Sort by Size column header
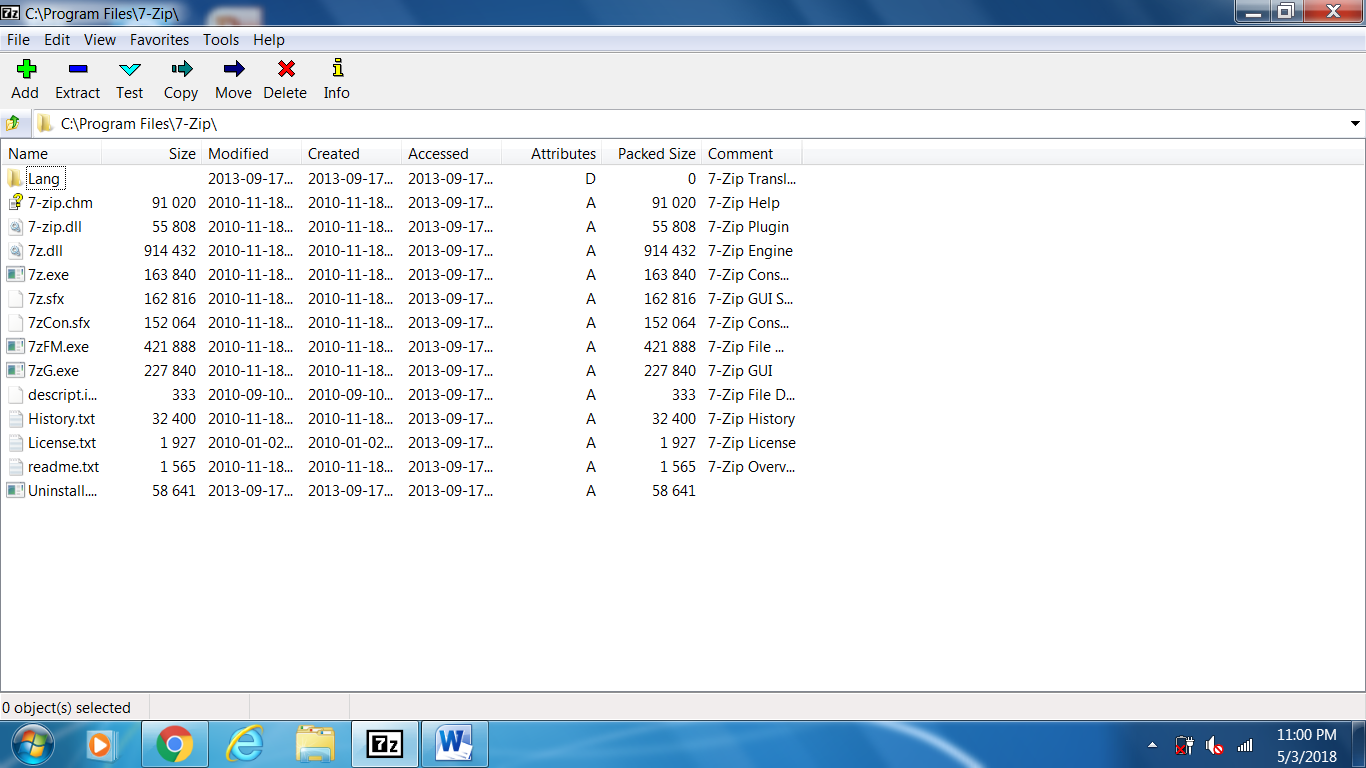The width and height of the screenshot is (1366, 768). (152, 154)
